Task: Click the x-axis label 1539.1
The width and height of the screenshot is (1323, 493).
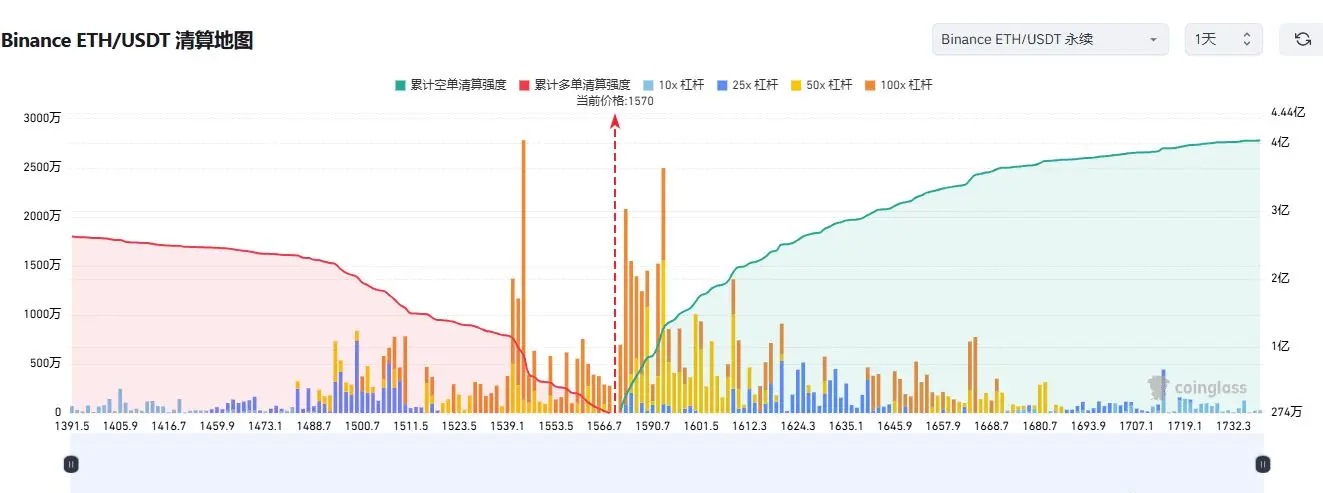Action: 508,426
